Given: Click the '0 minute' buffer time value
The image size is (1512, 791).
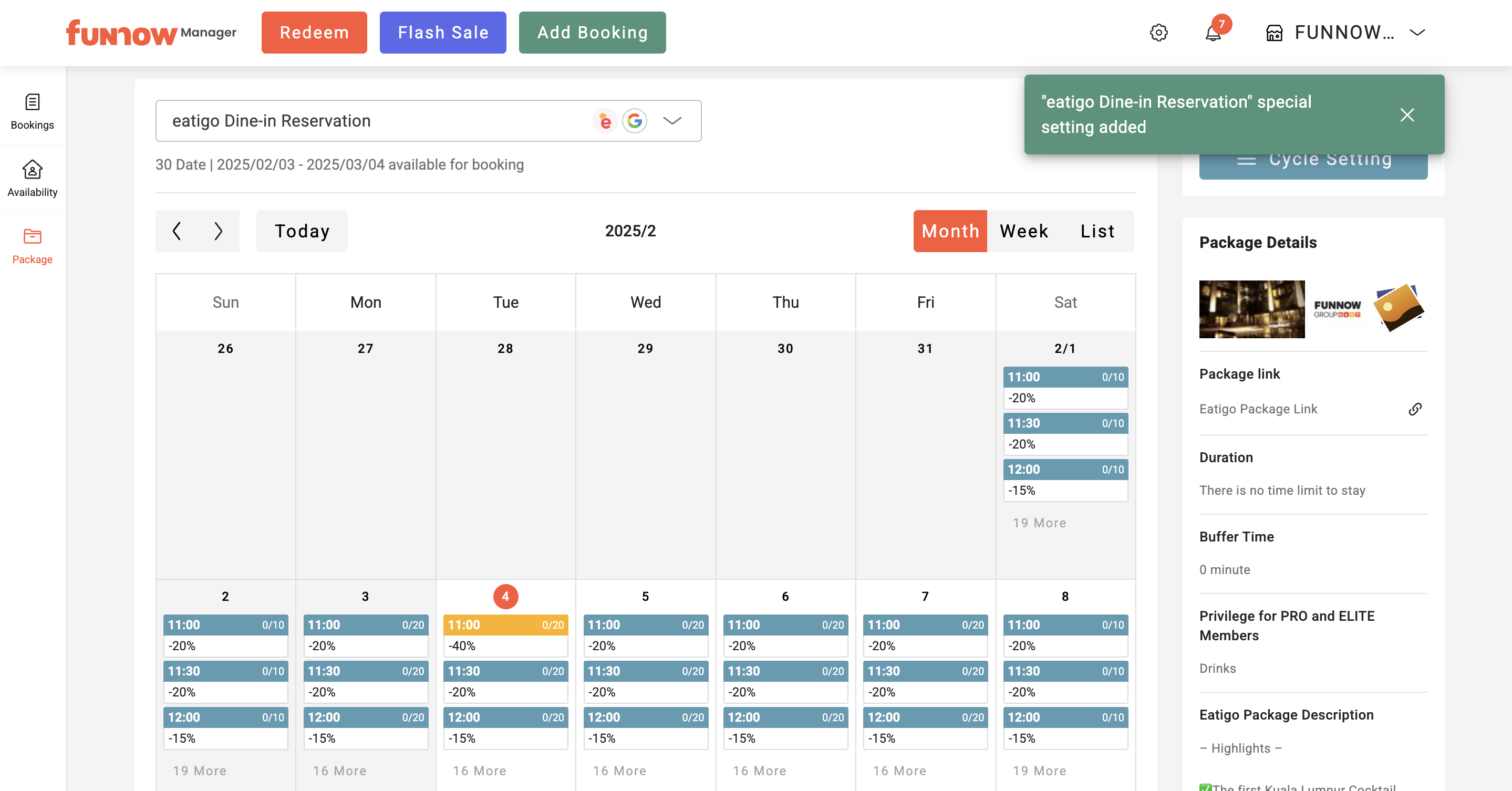Looking at the screenshot, I should click(x=1225, y=569).
